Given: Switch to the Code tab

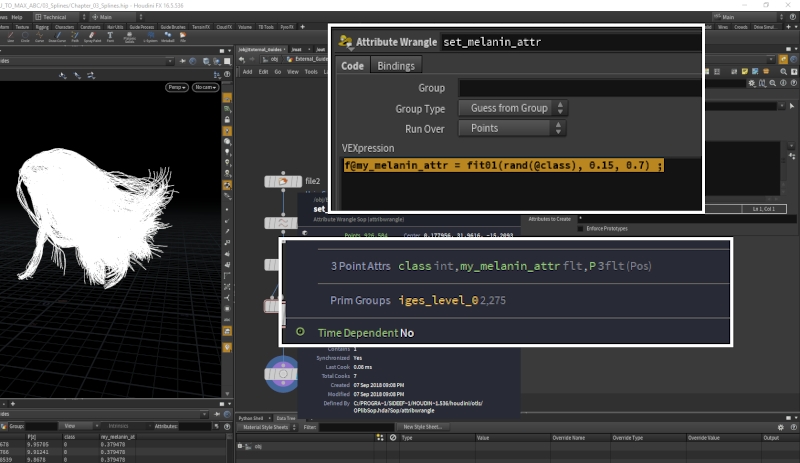Looking at the screenshot, I should 352,66.
